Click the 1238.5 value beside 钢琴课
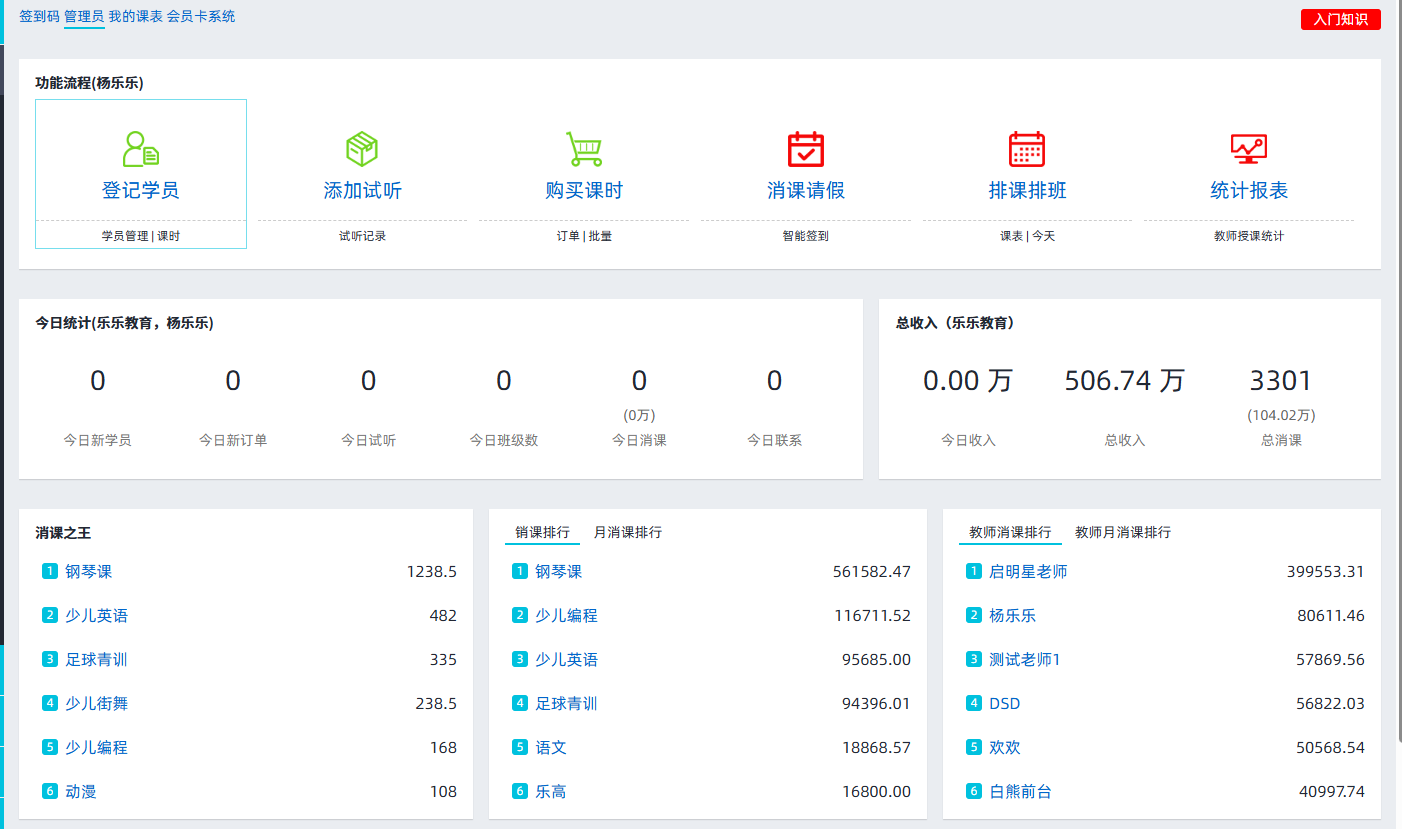This screenshot has width=1402, height=829. 432,571
